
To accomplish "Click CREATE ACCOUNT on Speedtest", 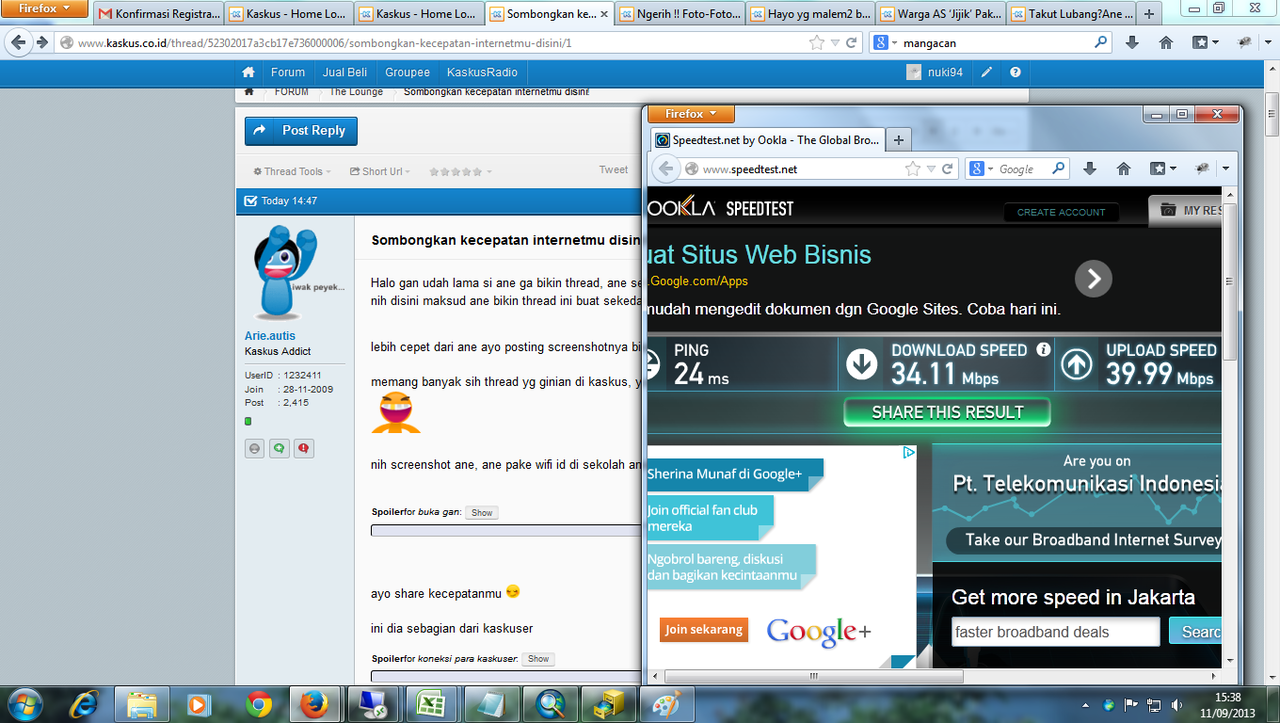I will 1061,212.
